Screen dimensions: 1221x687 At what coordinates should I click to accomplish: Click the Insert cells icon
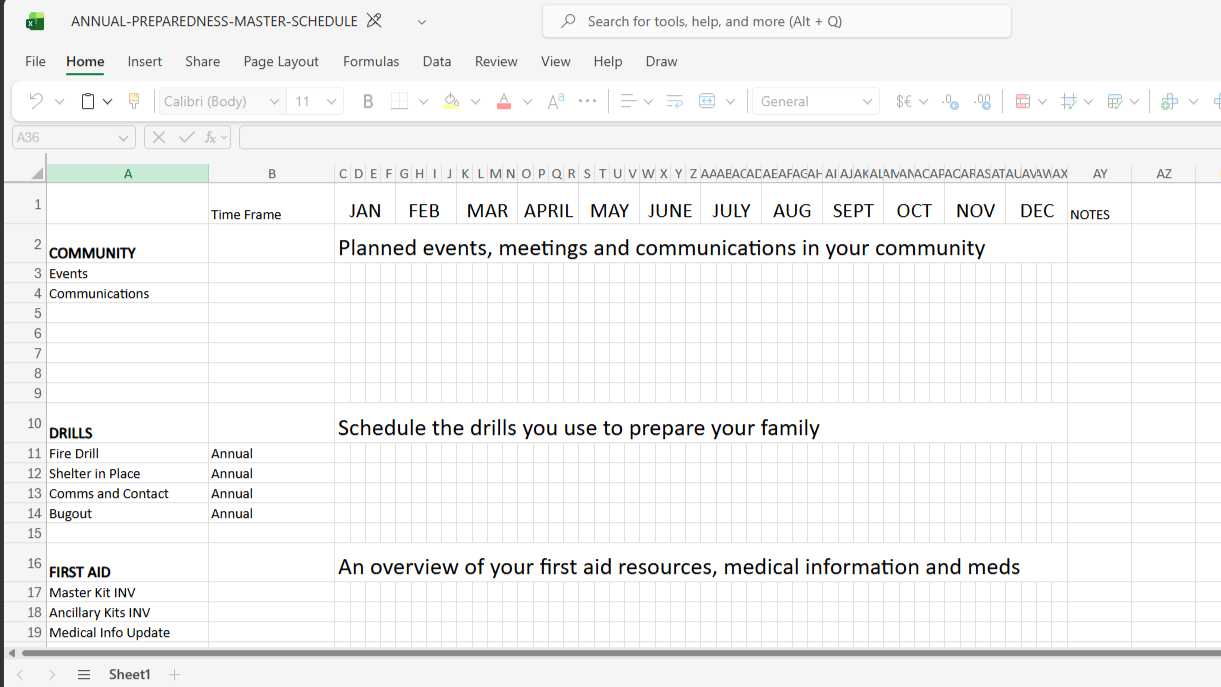(1169, 101)
